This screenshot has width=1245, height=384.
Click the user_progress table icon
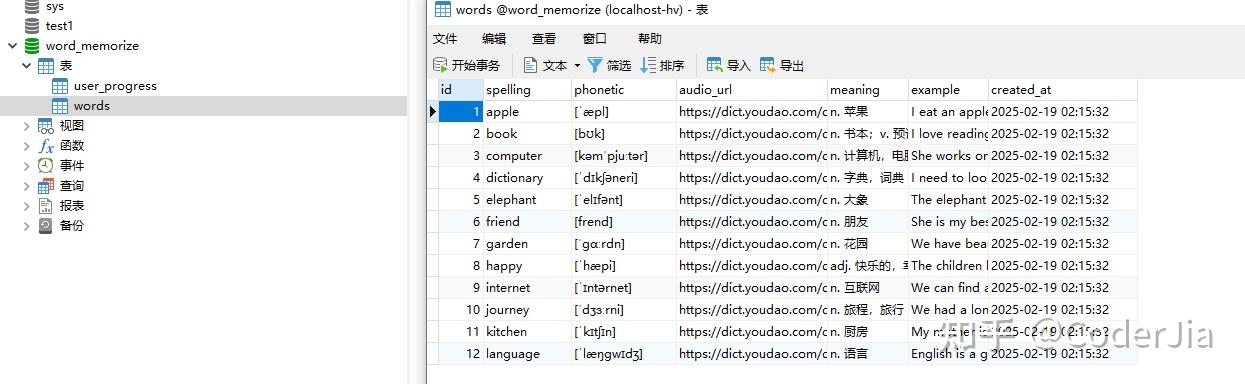point(60,86)
